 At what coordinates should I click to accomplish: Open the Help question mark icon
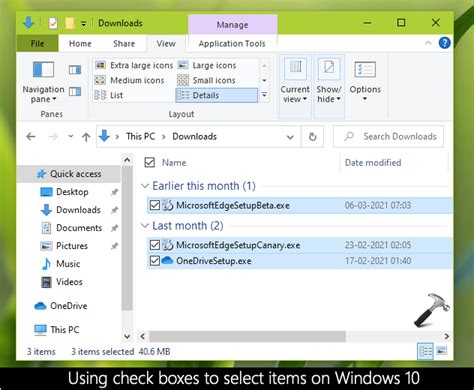[x=444, y=43]
